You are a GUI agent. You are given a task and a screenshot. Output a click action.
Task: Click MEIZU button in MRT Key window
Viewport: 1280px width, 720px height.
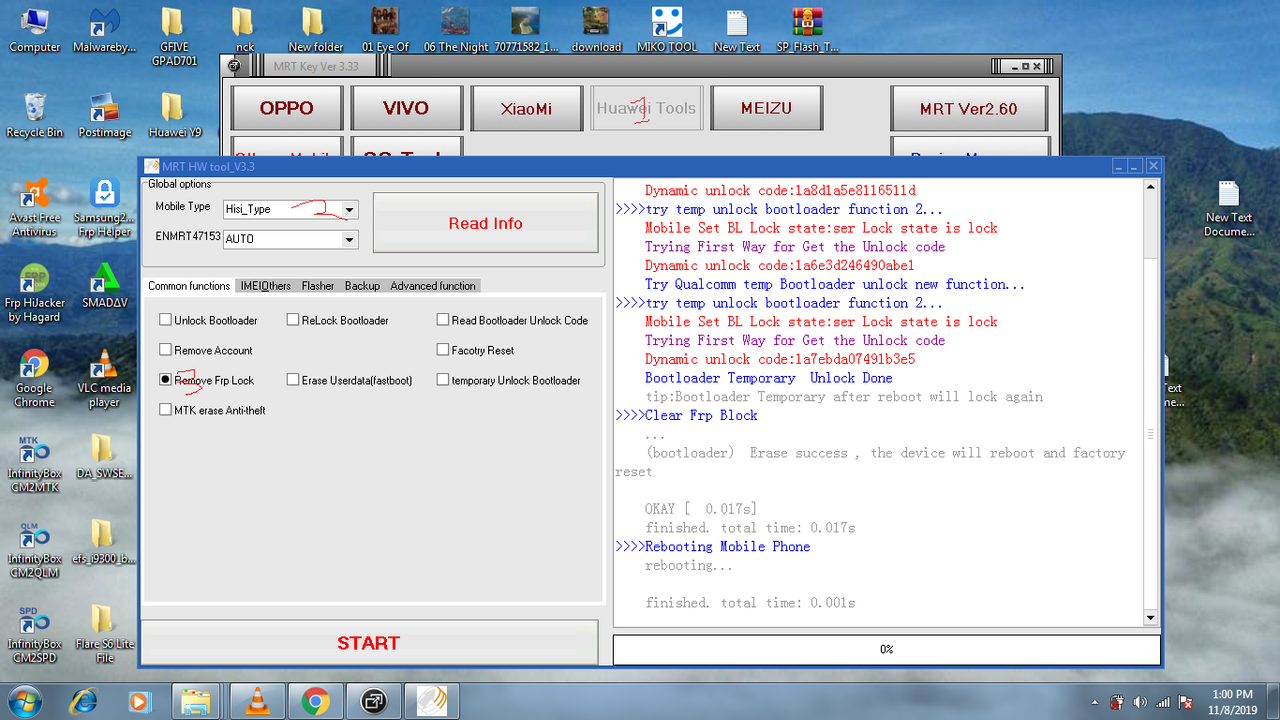pos(767,108)
